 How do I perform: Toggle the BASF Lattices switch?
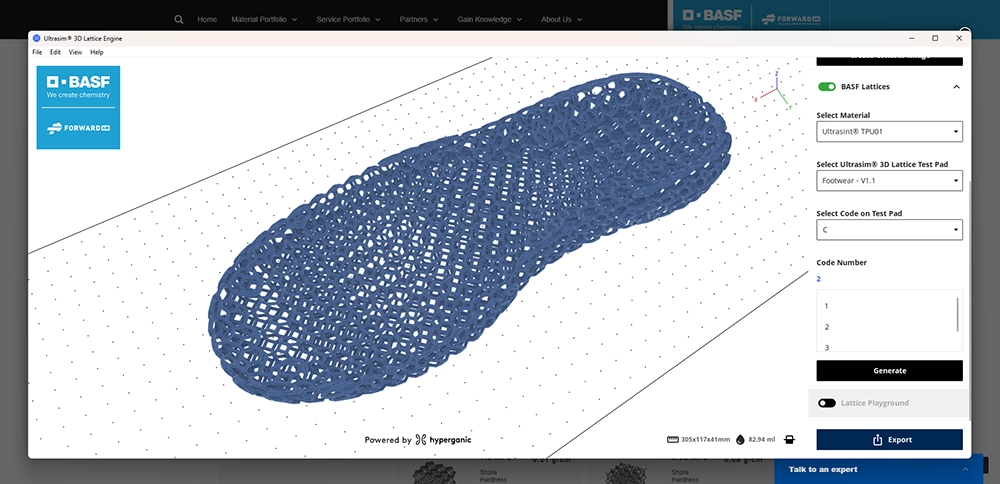point(827,87)
